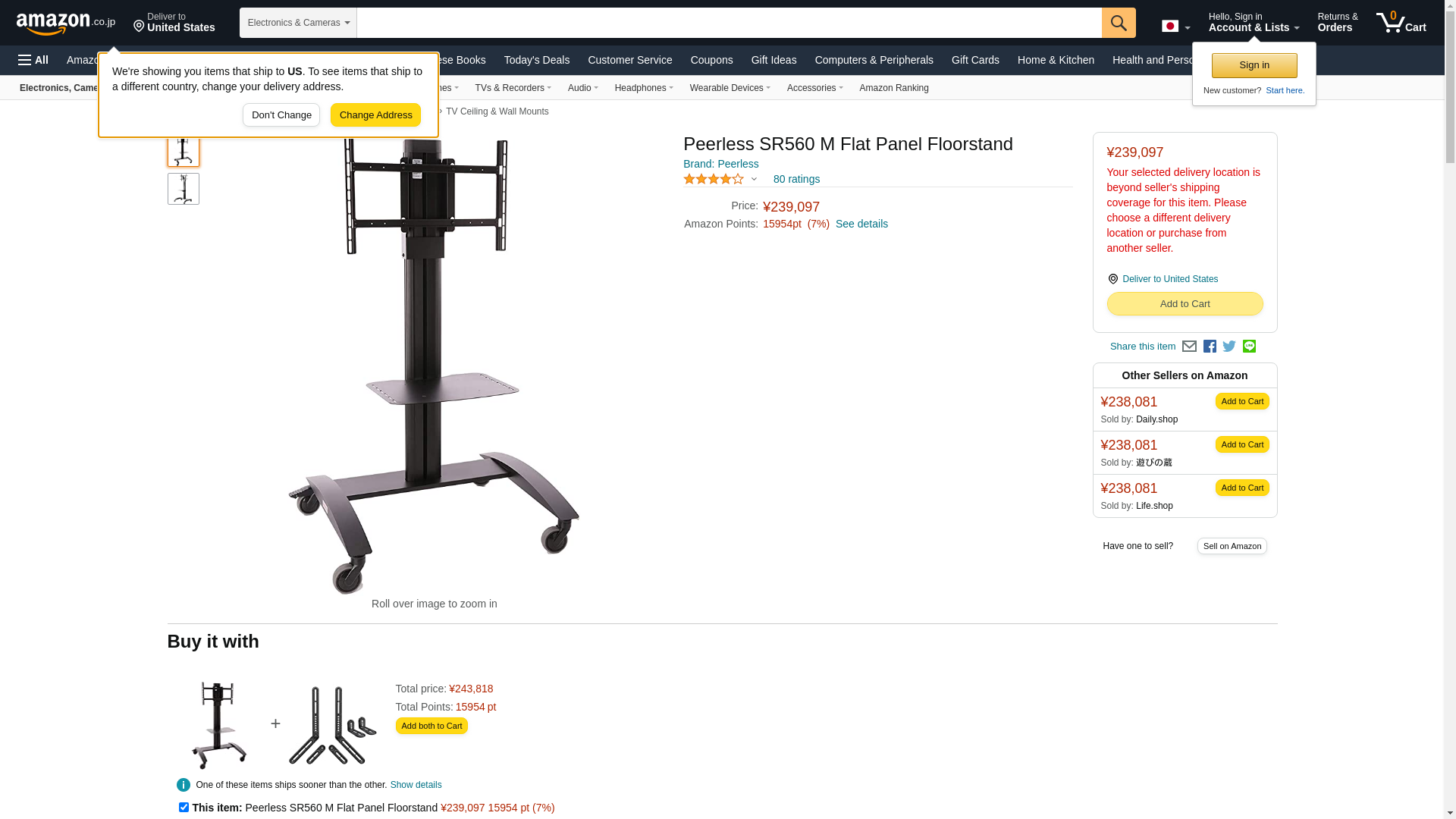Go to the Amazon.co.jp home logo
Viewport: 1456px width, 819px height.
(66, 23)
